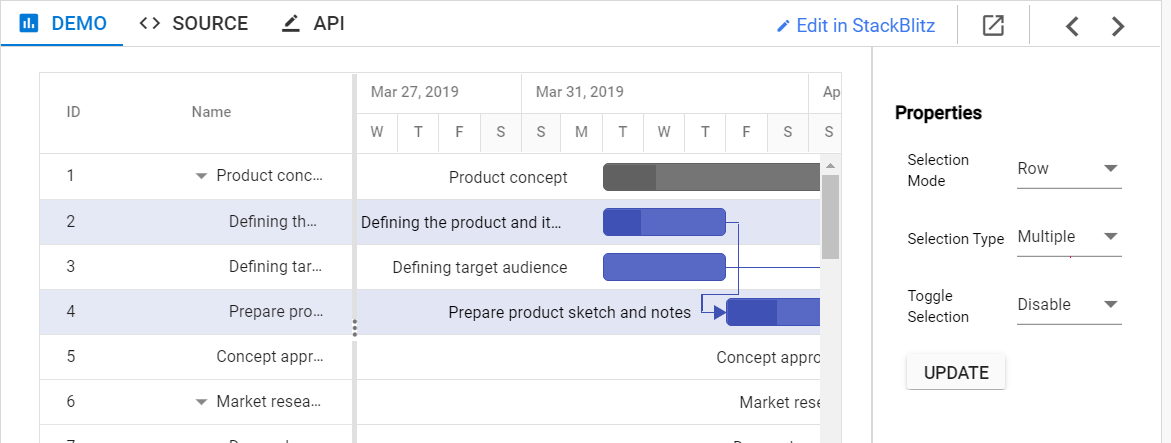The image size is (1171, 443).
Task: Switch to the DEMO tab
Action: tap(63, 23)
